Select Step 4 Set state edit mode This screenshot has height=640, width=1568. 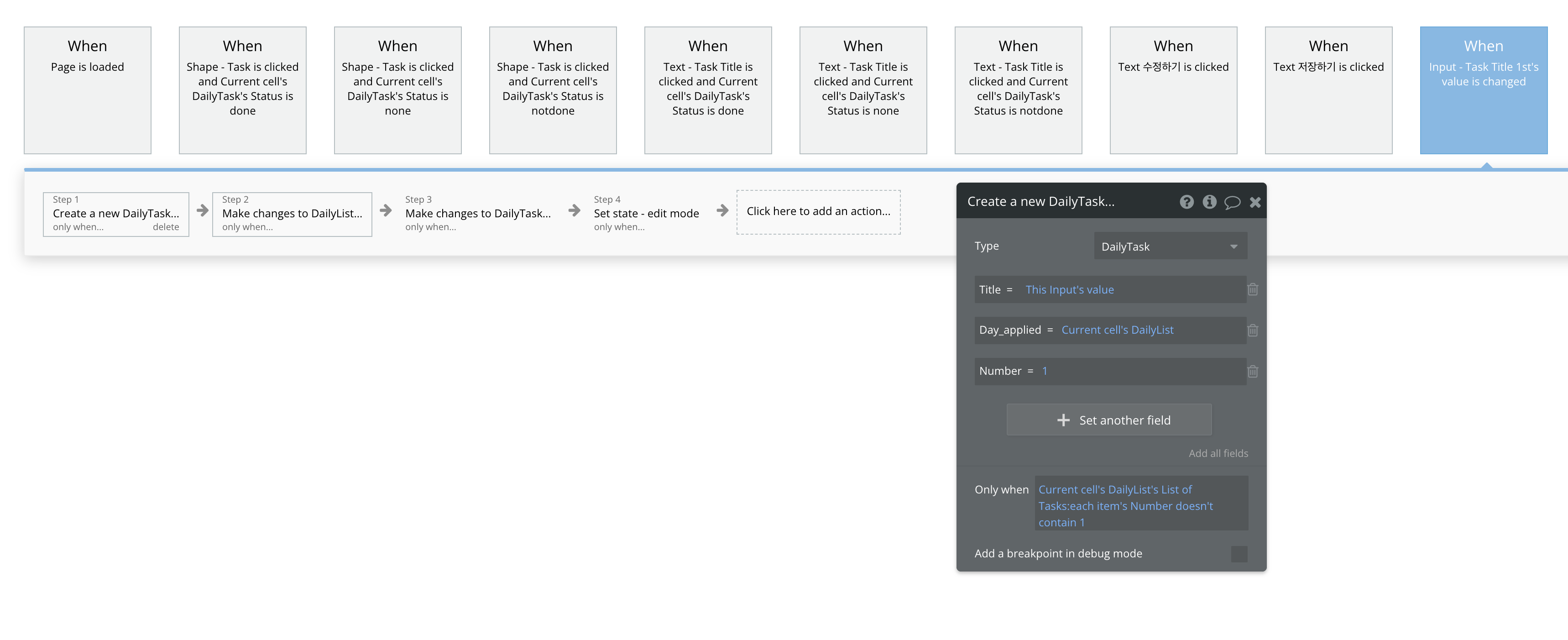point(646,213)
